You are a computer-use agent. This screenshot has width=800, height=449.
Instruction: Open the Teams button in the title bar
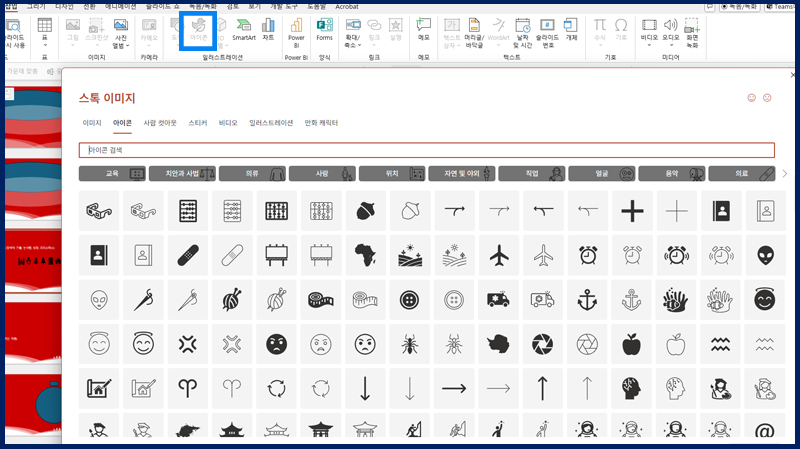(780, 7)
